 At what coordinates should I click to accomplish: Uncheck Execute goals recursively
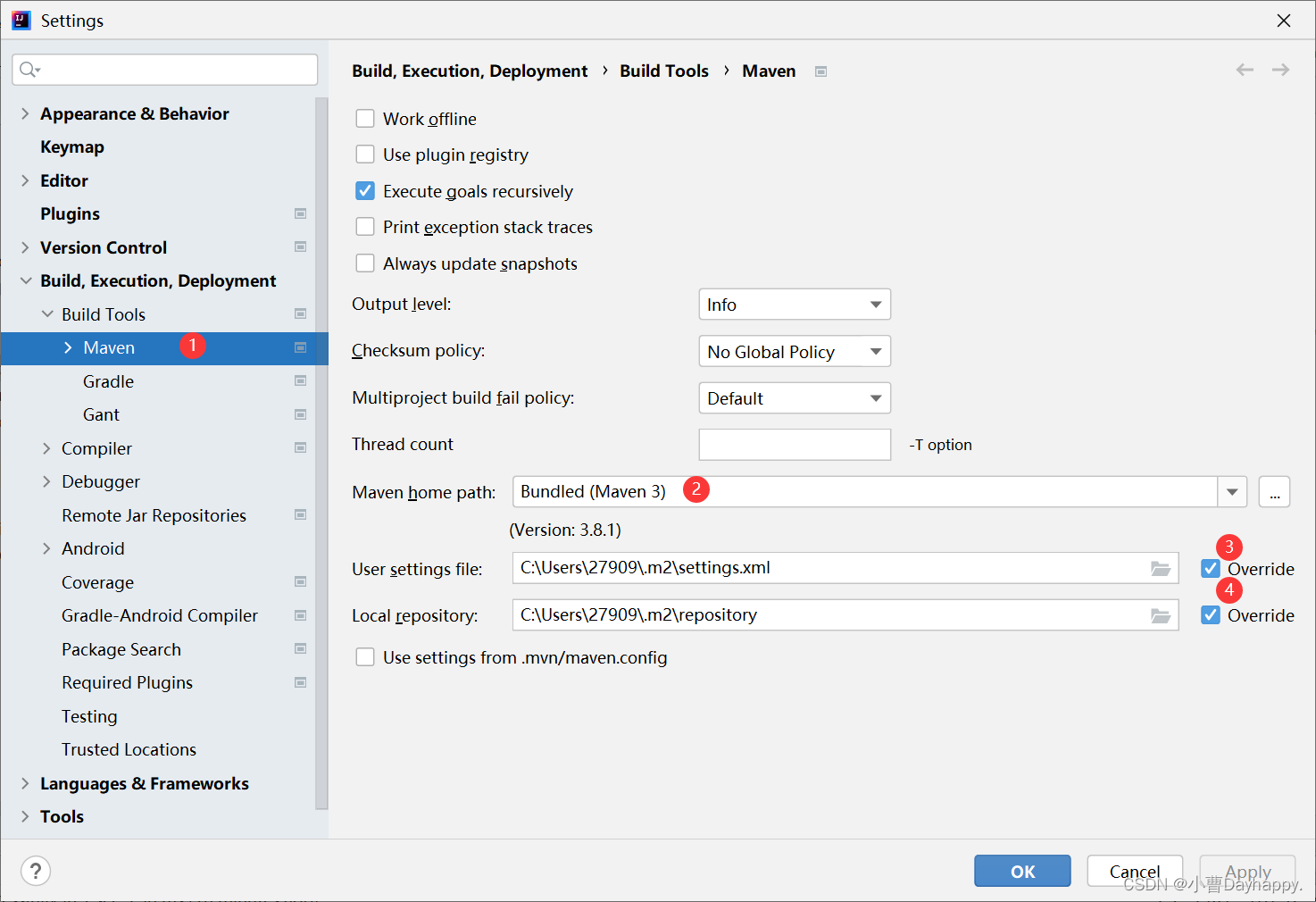pos(365,190)
